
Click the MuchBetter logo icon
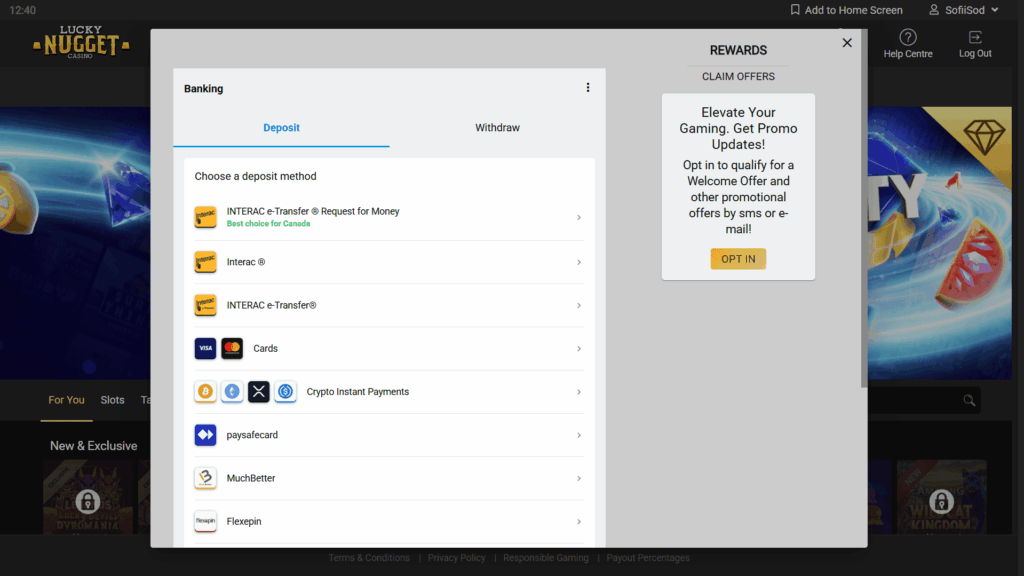(205, 478)
